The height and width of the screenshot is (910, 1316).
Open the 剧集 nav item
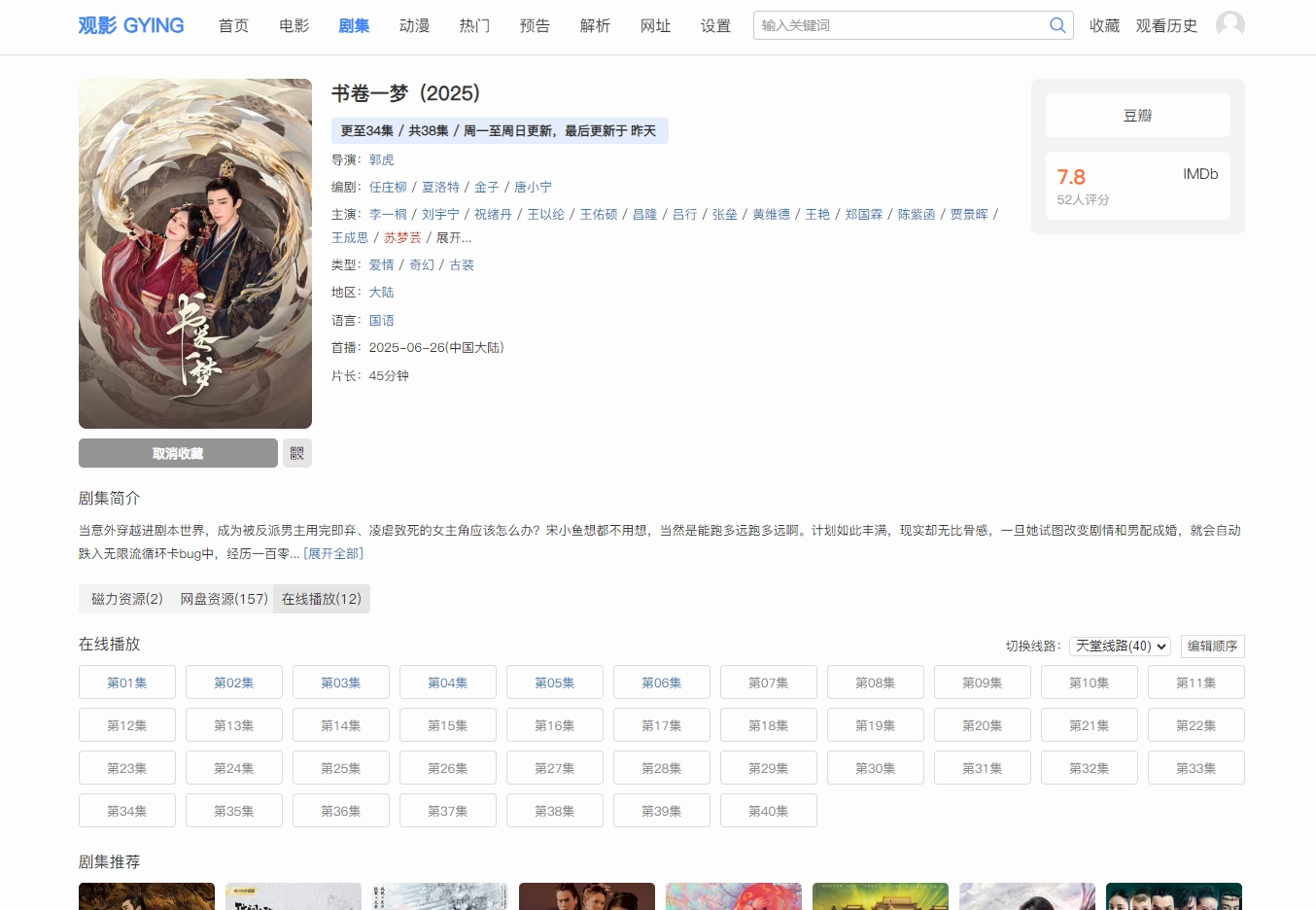(355, 25)
